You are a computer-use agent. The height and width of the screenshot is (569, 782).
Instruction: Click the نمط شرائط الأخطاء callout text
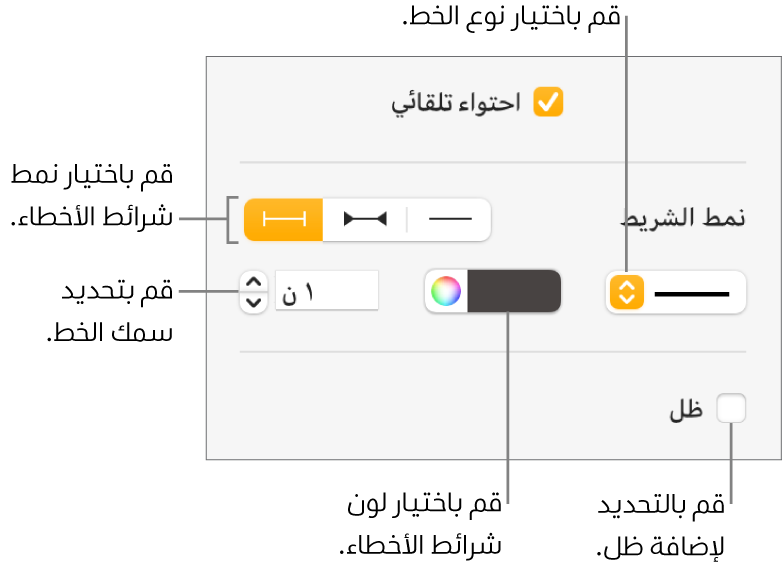[x=92, y=198]
